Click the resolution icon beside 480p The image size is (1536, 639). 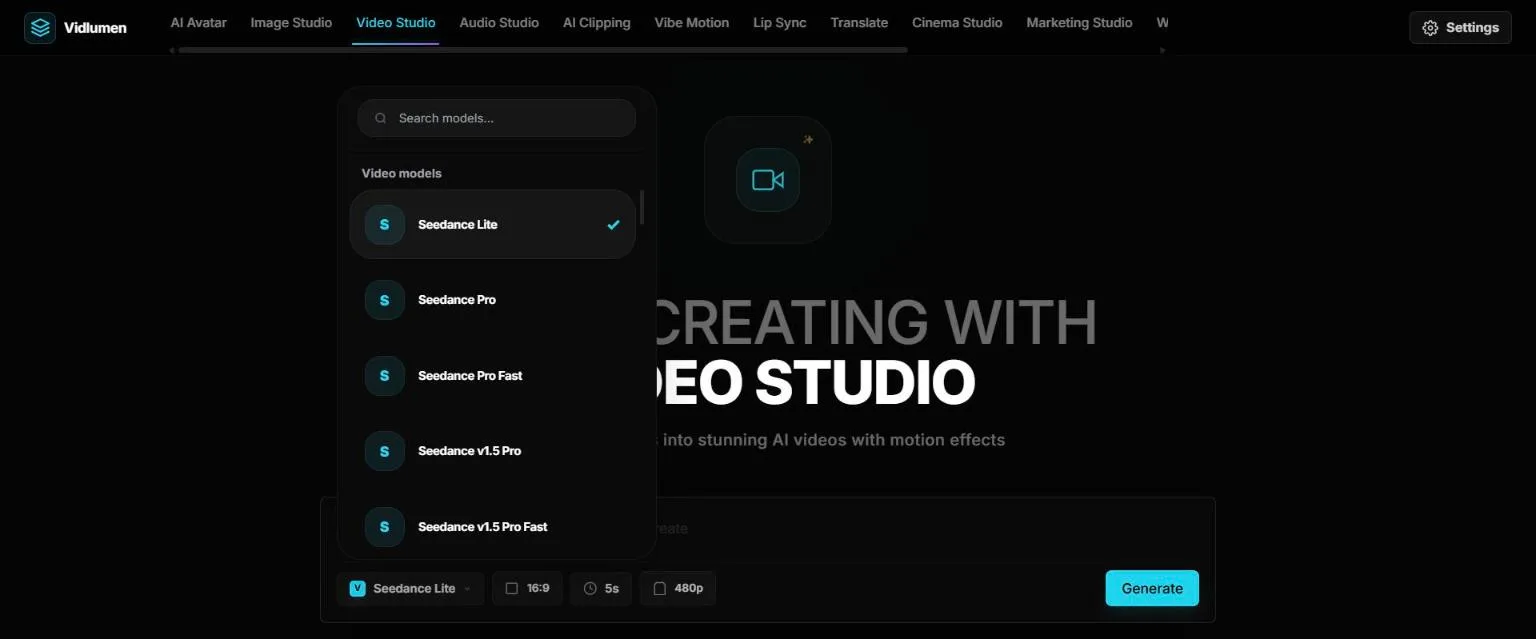pyautogui.click(x=660, y=589)
